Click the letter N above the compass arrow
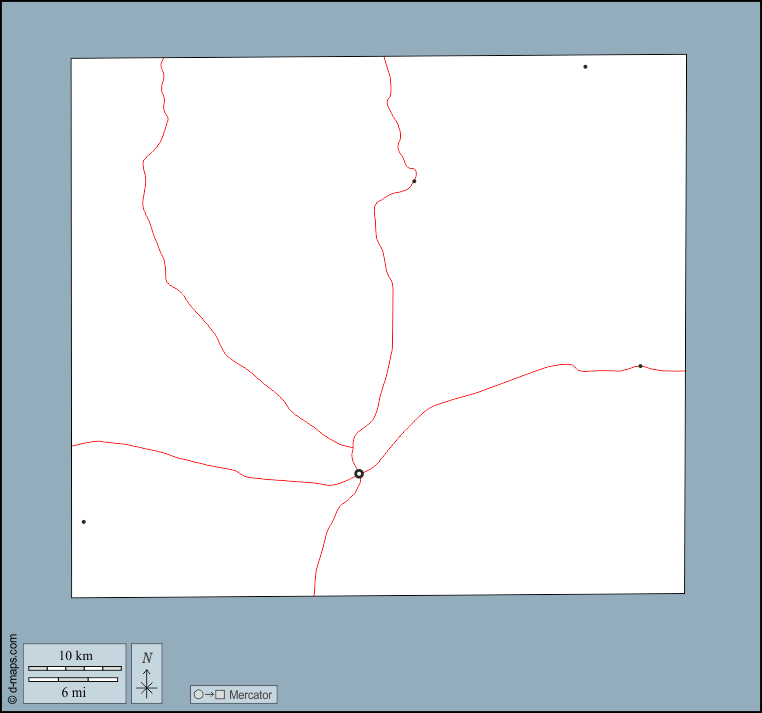The width and height of the screenshot is (762, 713). coord(147,658)
